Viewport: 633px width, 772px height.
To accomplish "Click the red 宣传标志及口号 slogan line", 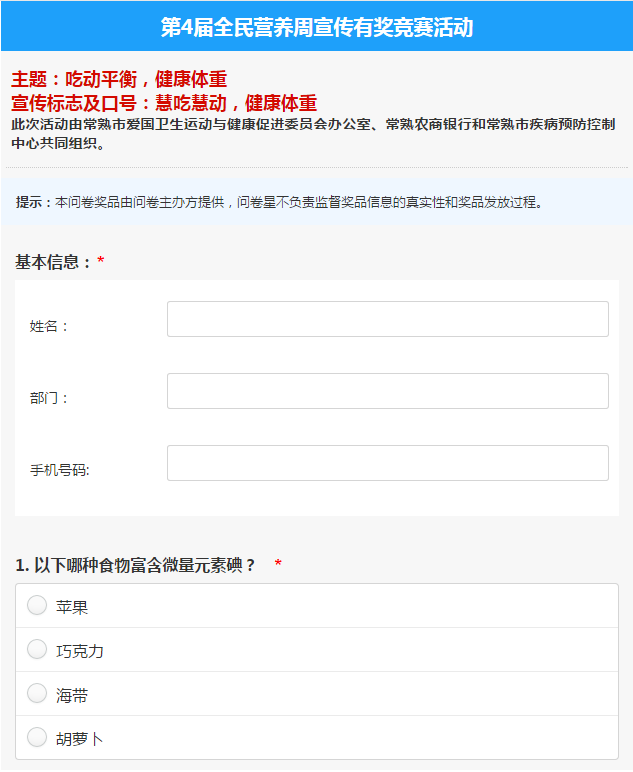I will click(x=164, y=103).
